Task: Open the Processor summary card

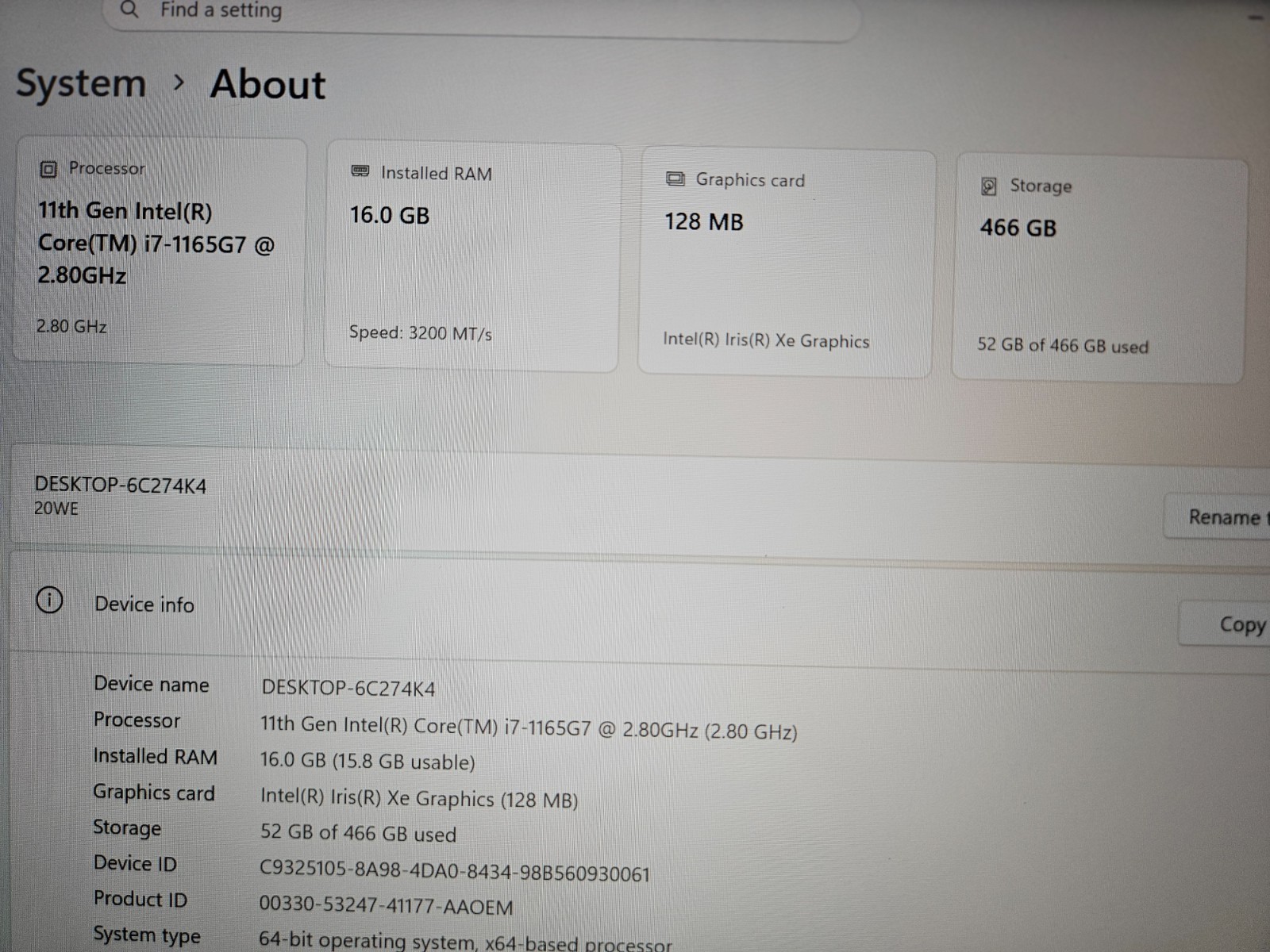Action: [160, 251]
